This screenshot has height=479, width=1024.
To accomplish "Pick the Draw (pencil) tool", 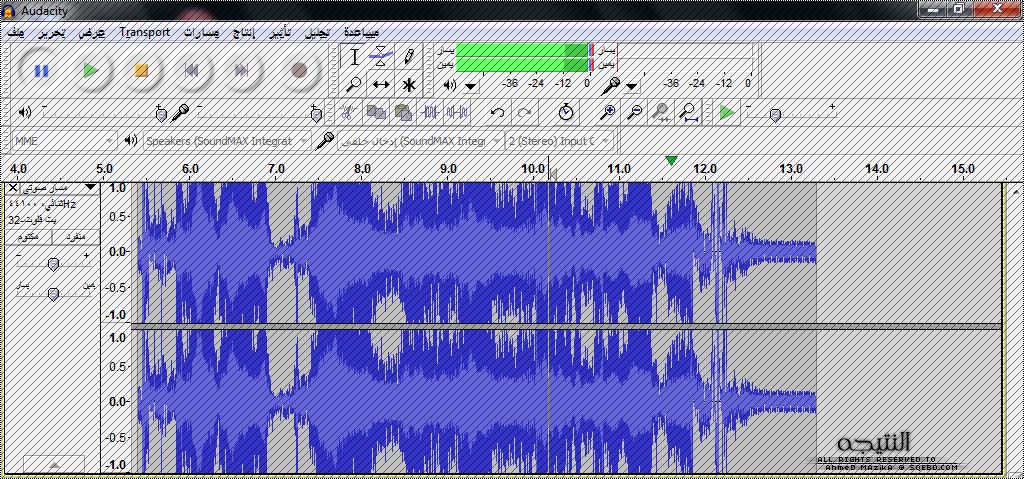I will pyautogui.click(x=408, y=57).
